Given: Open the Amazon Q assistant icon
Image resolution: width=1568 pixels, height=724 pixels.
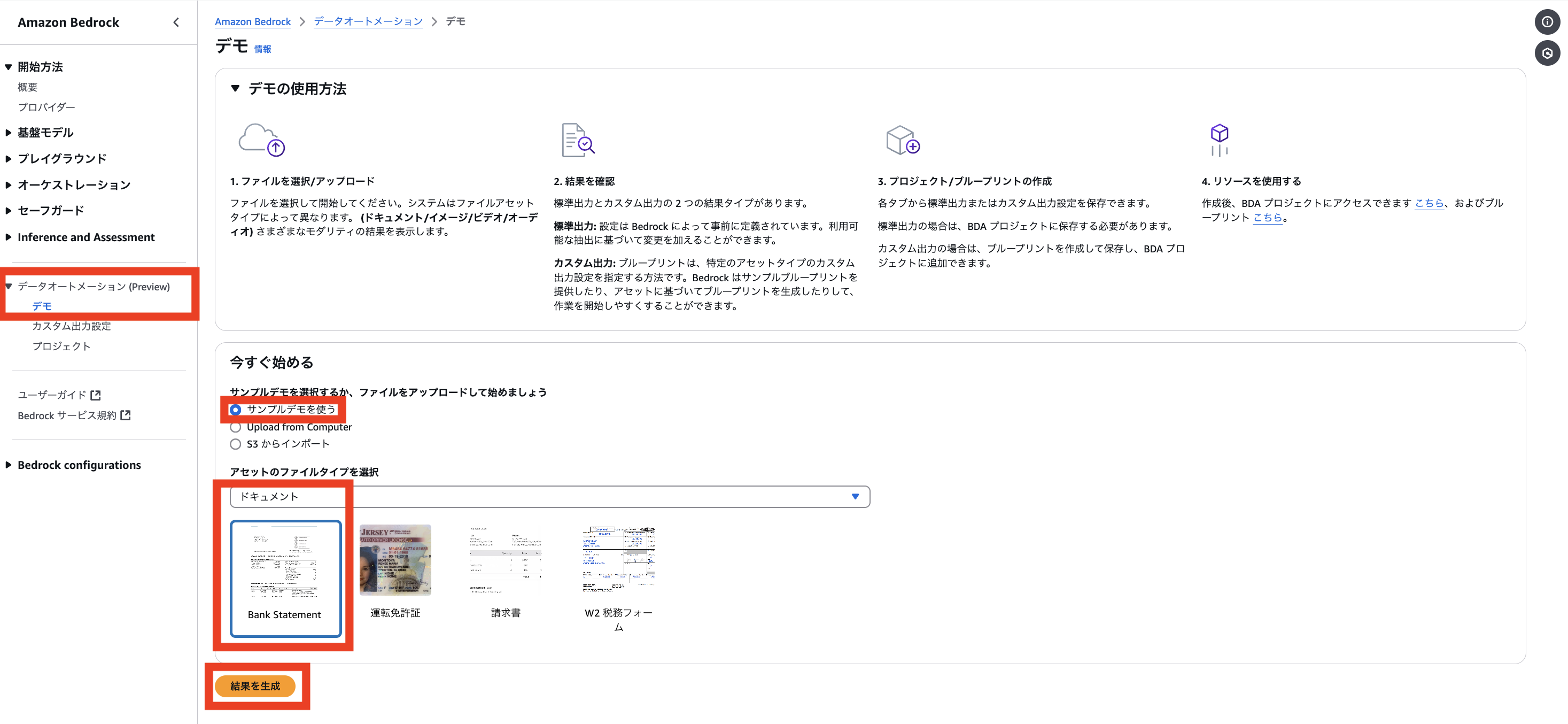Looking at the screenshot, I should [1548, 53].
